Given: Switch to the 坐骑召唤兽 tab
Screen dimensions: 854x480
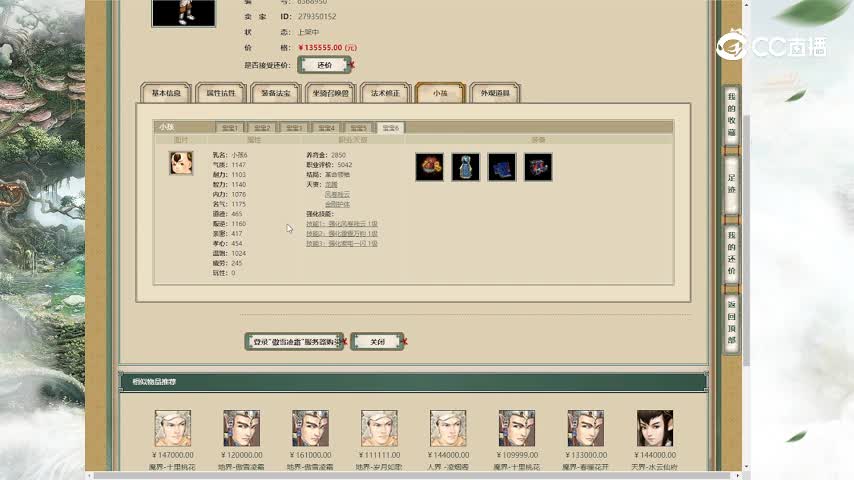Looking at the screenshot, I should [x=331, y=93].
